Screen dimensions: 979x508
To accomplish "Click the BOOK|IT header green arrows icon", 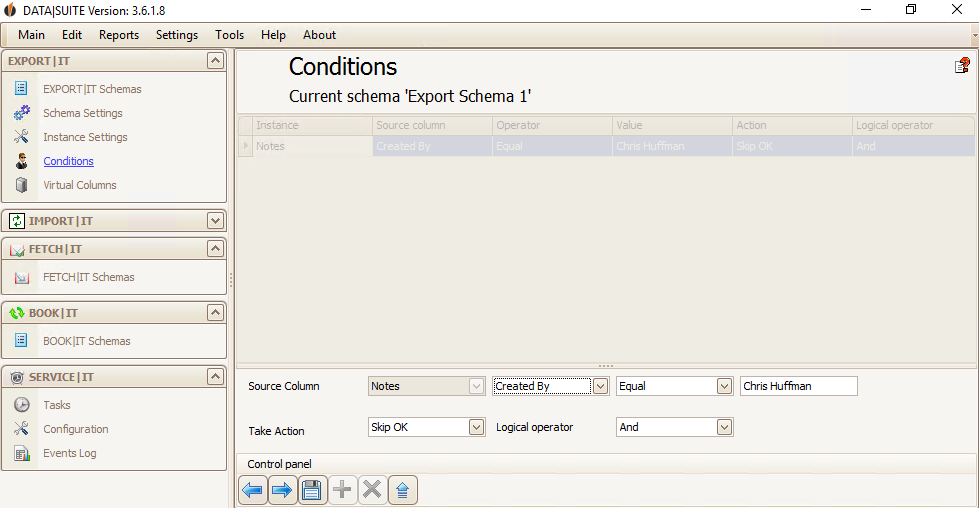I will [17, 313].
